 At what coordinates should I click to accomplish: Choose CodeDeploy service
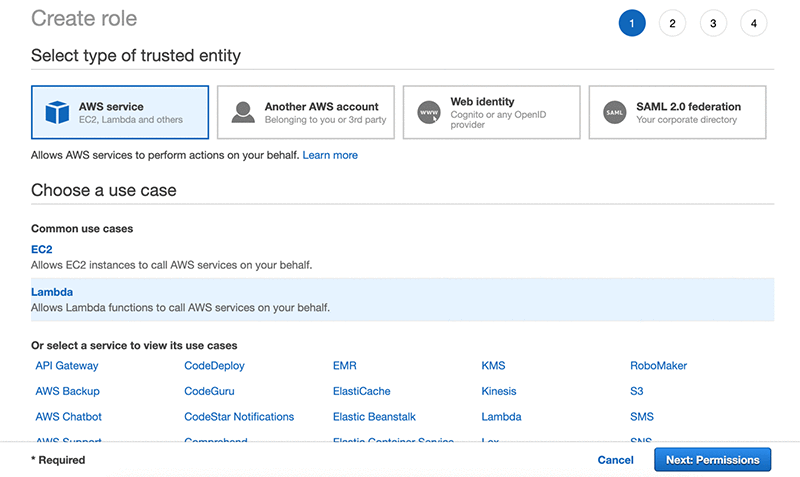[214, 366]
